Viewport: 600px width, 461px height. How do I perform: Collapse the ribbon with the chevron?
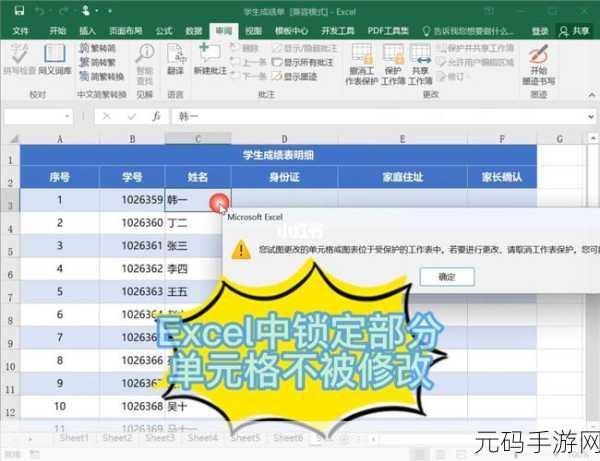pos(592,95)
